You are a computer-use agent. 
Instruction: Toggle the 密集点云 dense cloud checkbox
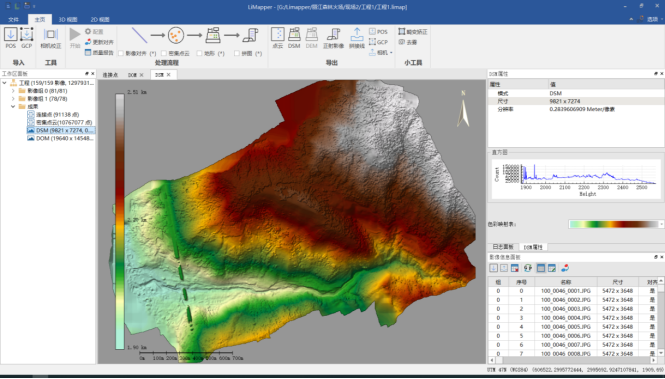[x=164, y=53]
